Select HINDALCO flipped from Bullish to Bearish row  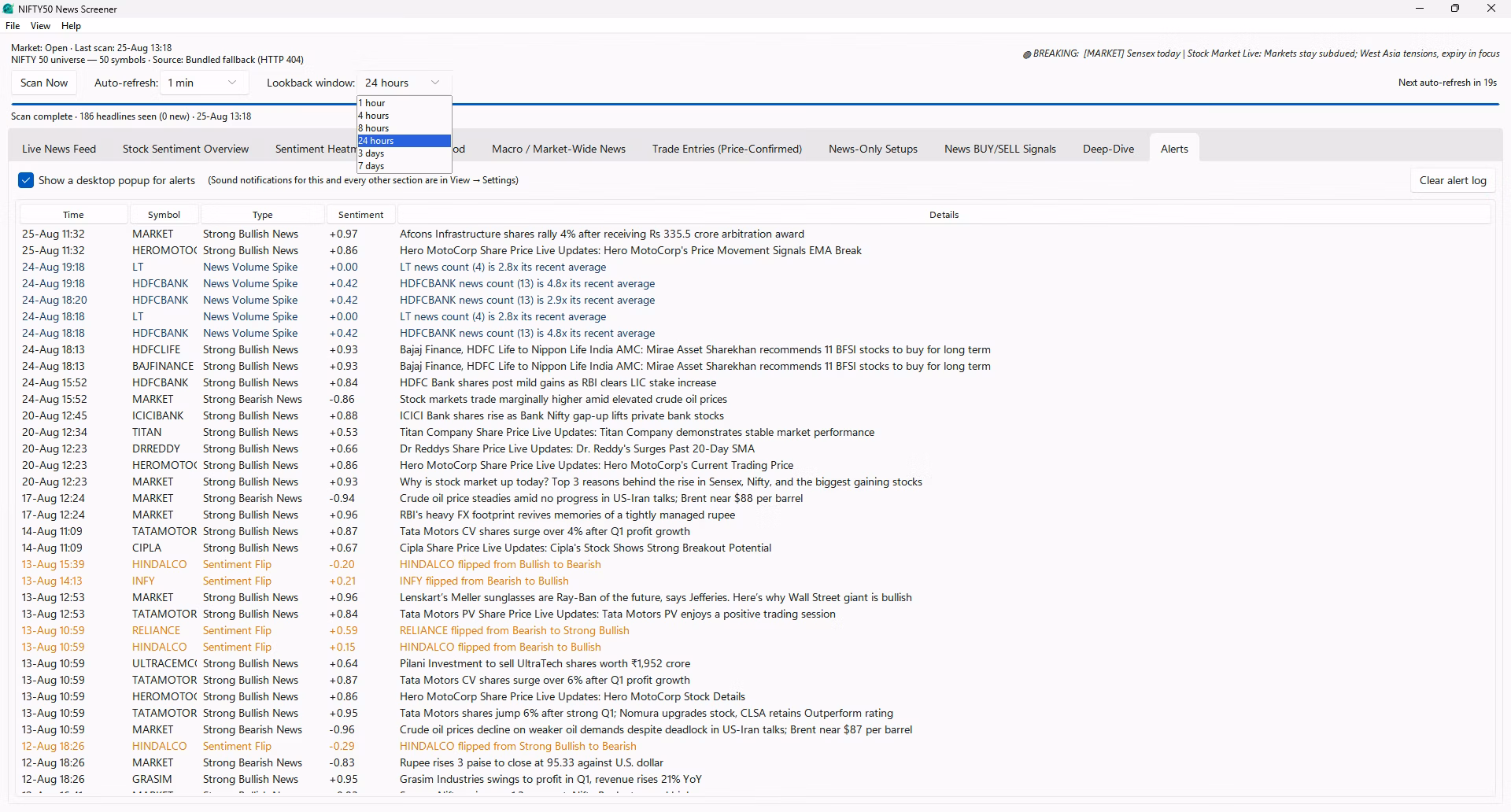(x=755, y=564)
